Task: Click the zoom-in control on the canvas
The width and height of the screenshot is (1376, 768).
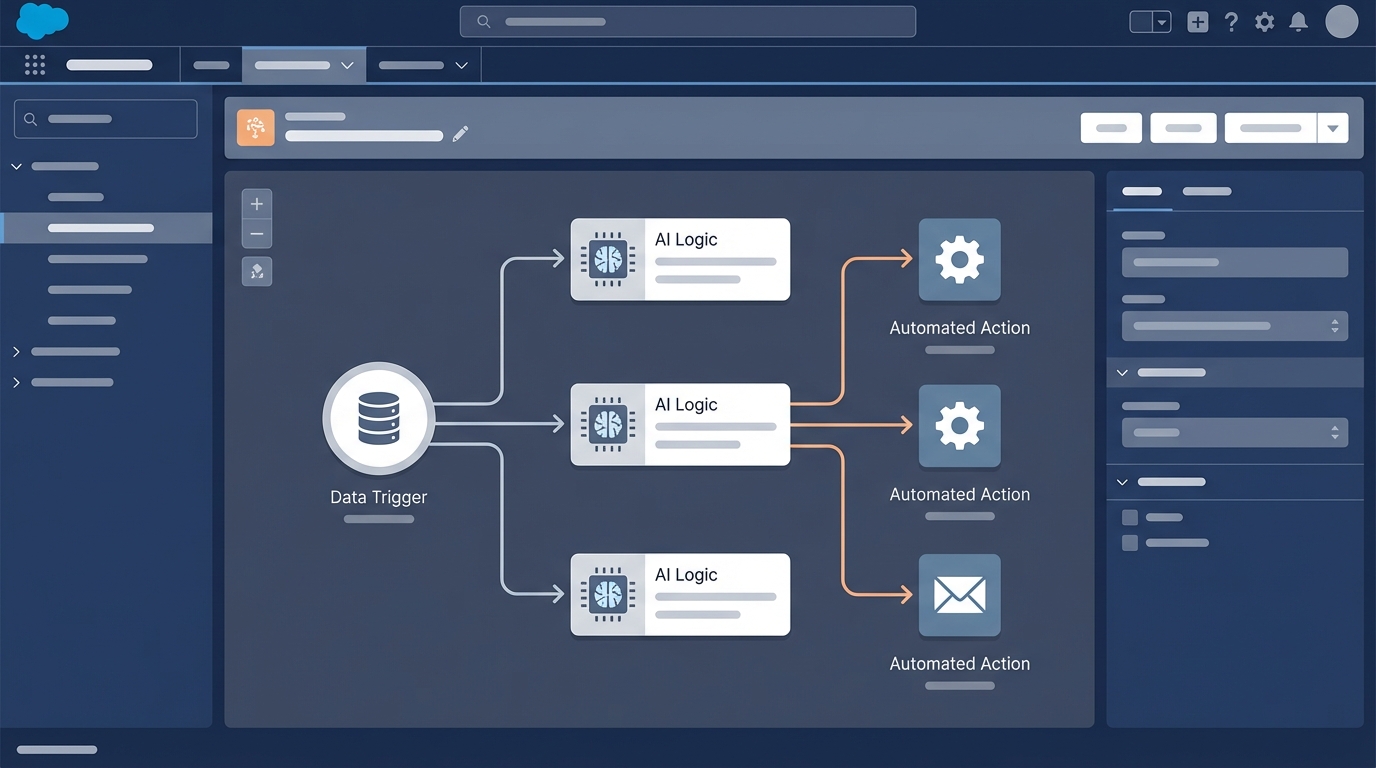Action: pos(256,203)
